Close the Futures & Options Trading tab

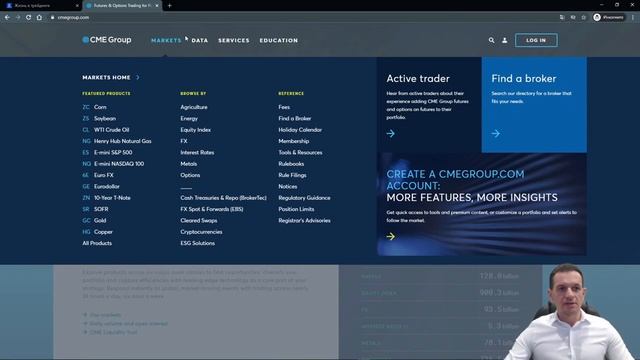pos(157,6)
